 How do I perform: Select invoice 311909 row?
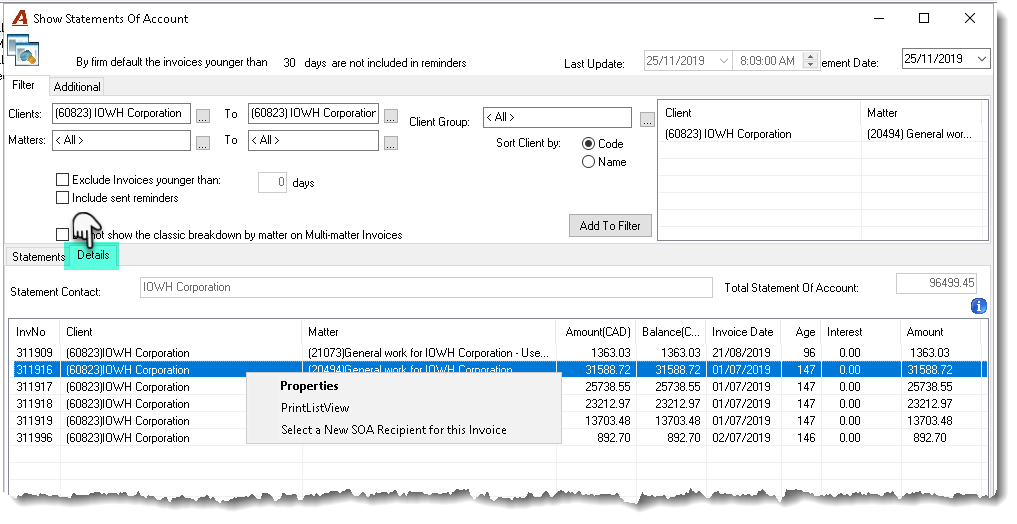(498, 353)
